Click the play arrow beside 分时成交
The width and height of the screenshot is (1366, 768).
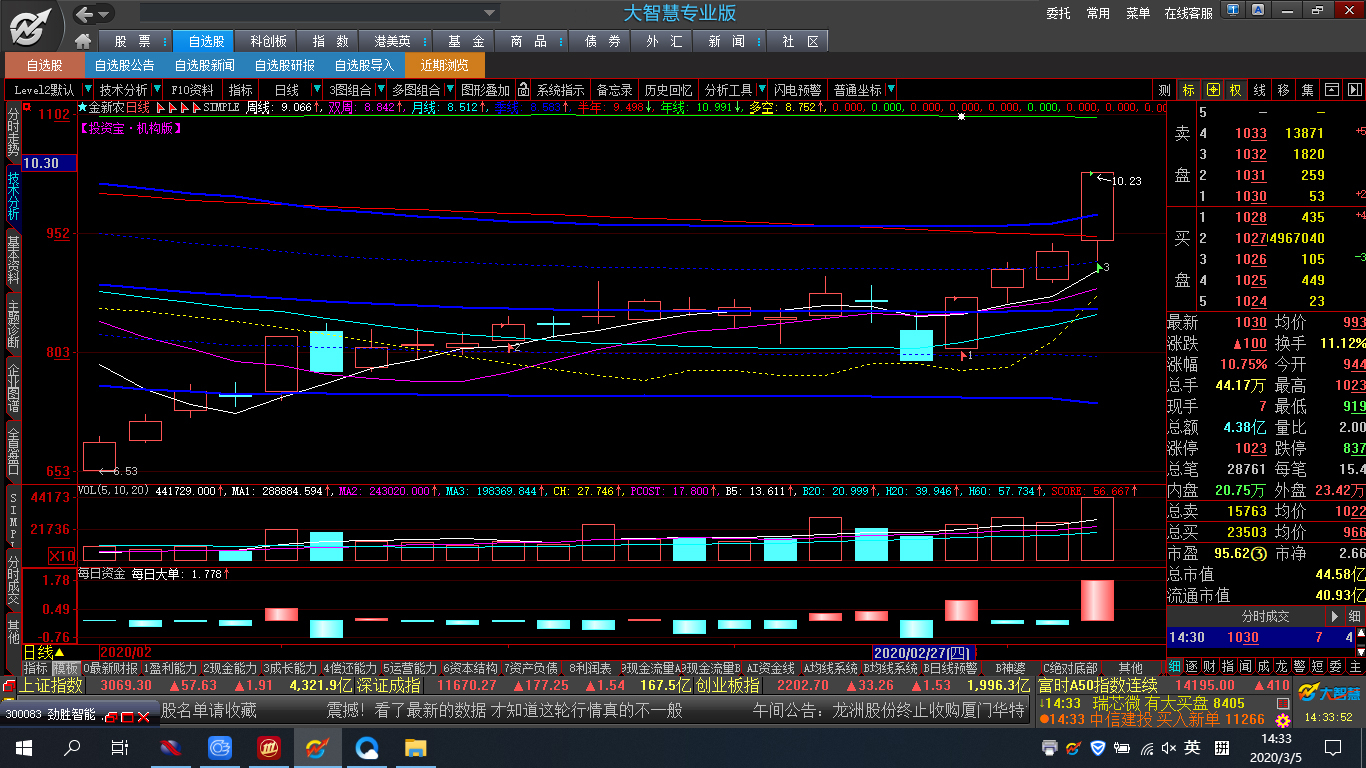pyautogui.click(x=1334, y=617)
